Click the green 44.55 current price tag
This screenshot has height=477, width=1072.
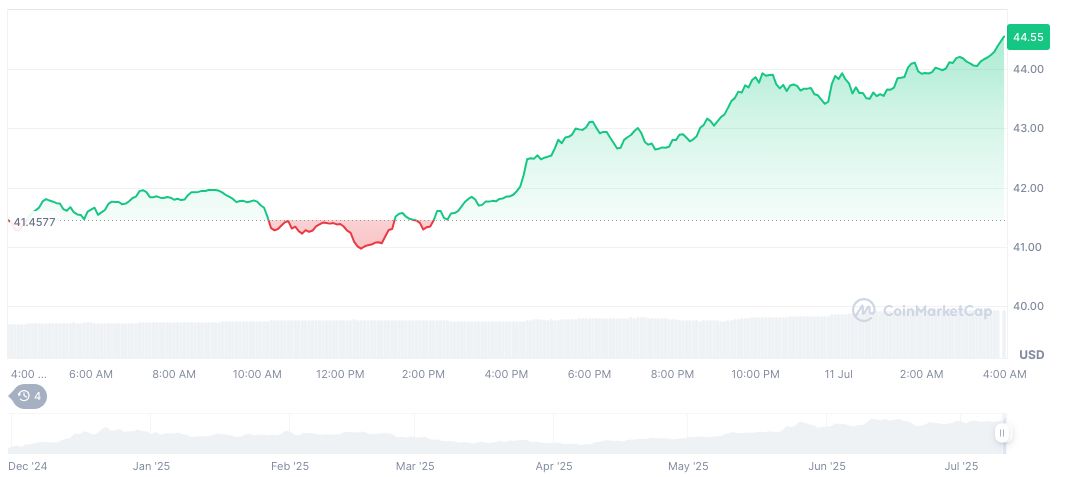coord(1028,37)
